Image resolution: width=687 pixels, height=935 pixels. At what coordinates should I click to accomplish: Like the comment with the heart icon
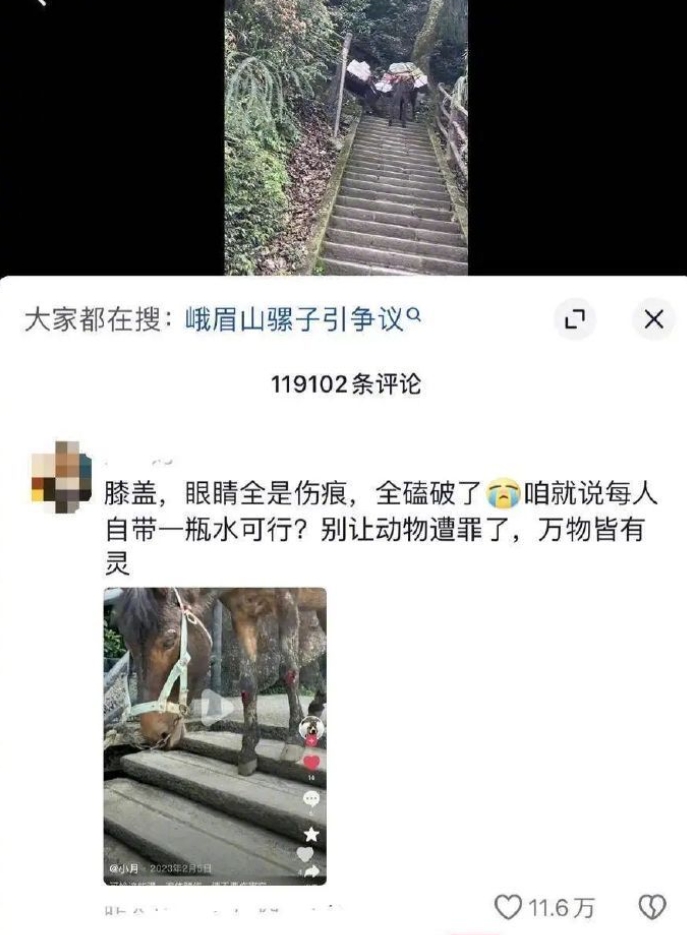pyautogui.click(x=508, y=907)
